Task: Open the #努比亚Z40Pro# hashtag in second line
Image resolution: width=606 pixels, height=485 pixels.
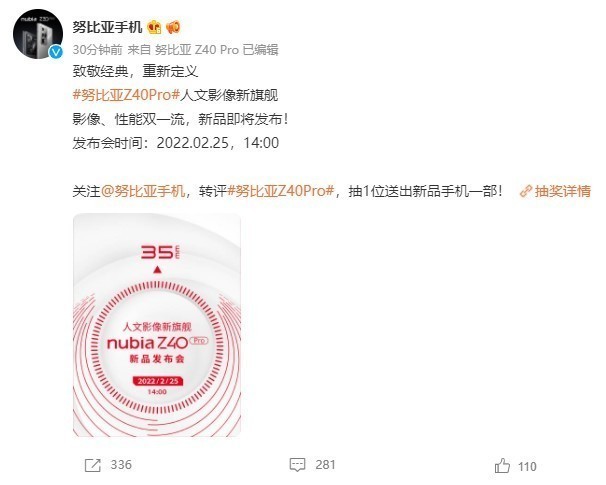Action: point(126,95)
